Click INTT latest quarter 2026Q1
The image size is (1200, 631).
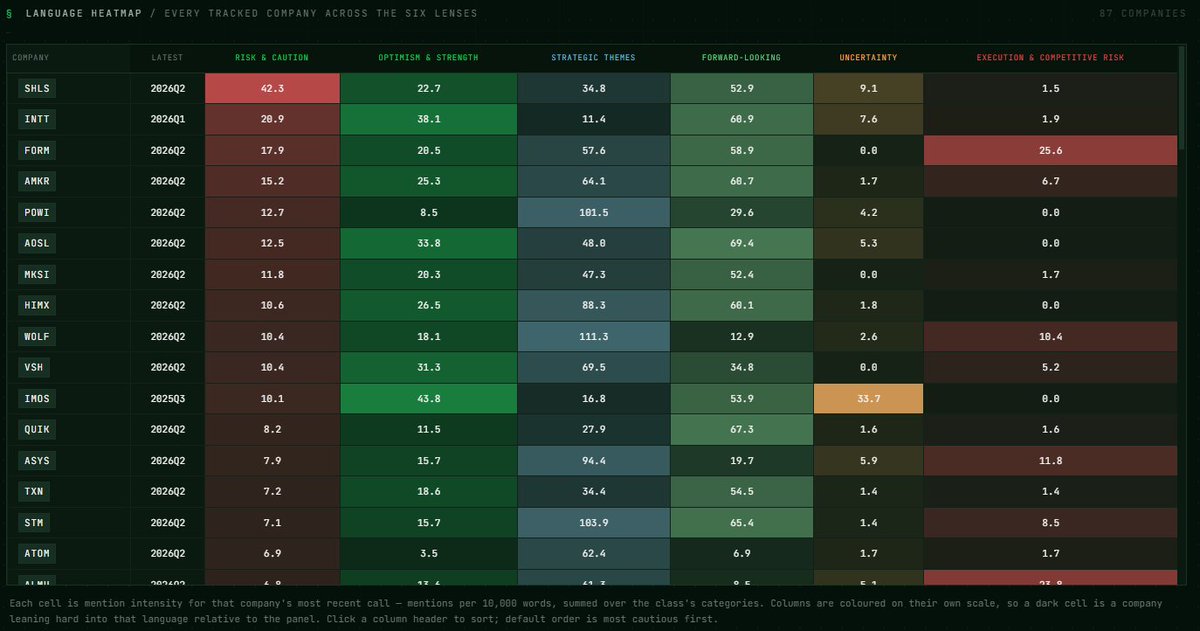167,120
